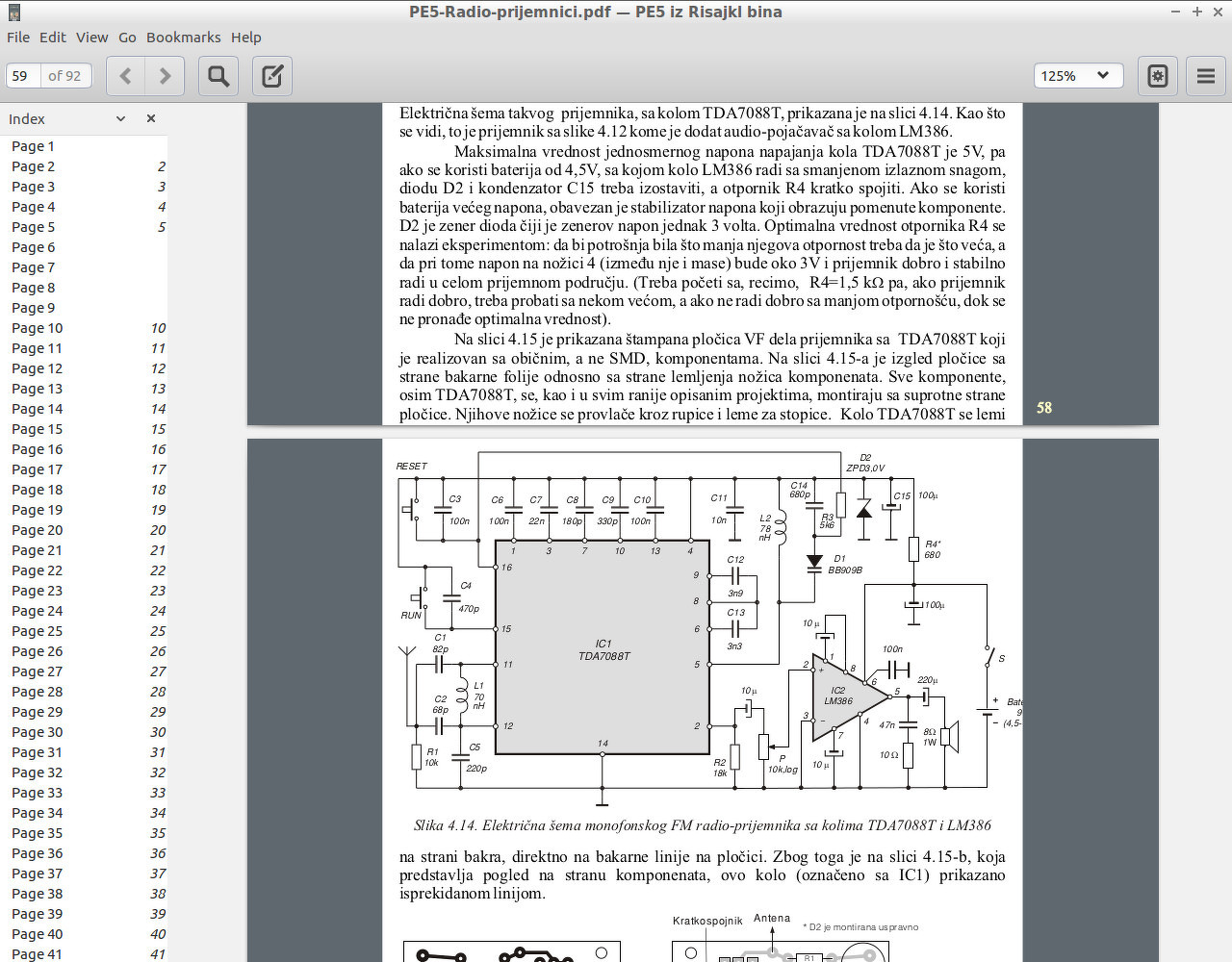Open the document options gear menu
This screenshot has height=962, width=1232.
pos(1158,76)
